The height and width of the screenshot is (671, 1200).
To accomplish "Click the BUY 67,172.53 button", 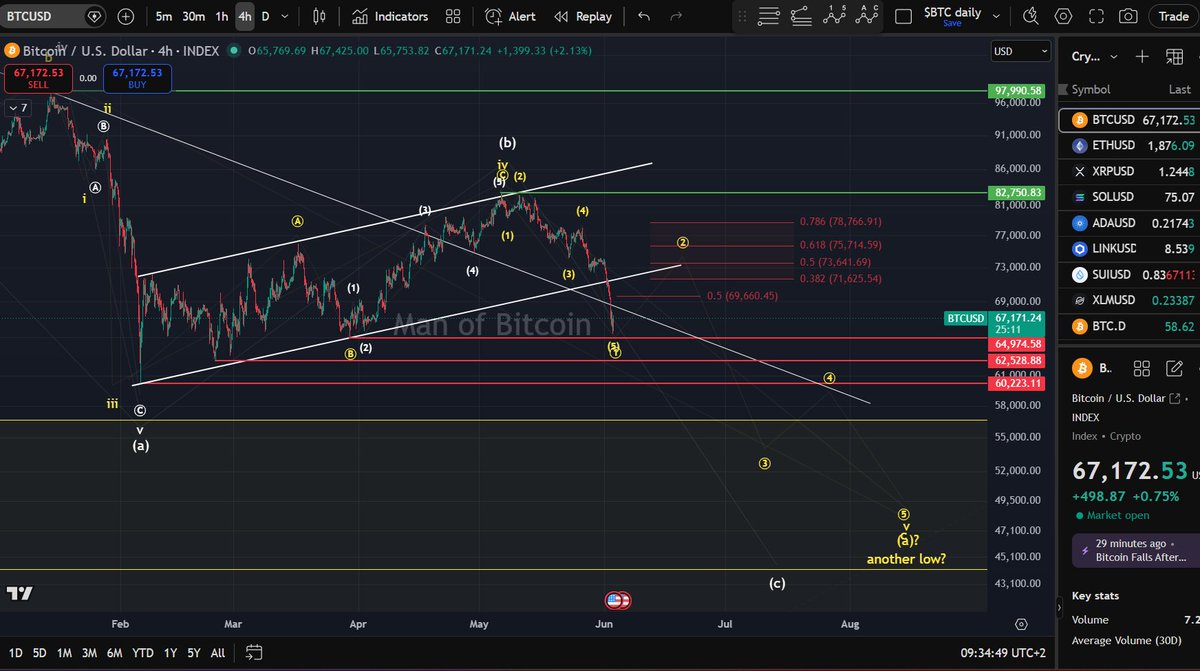I will [137, 78].
